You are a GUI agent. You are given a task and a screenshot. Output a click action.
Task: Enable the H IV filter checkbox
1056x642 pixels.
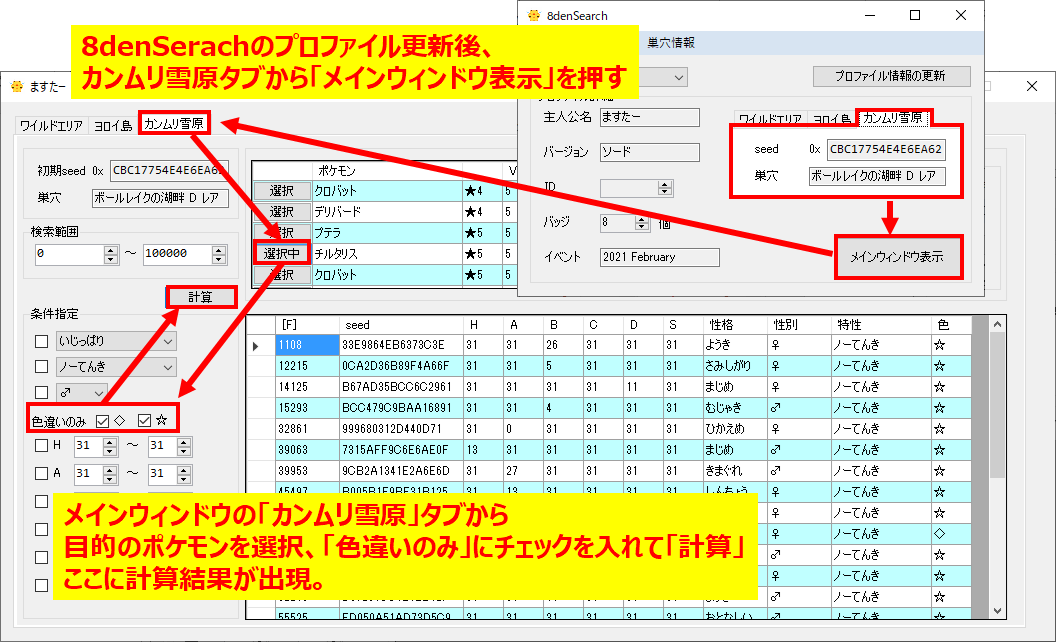[x=41, y=445]
